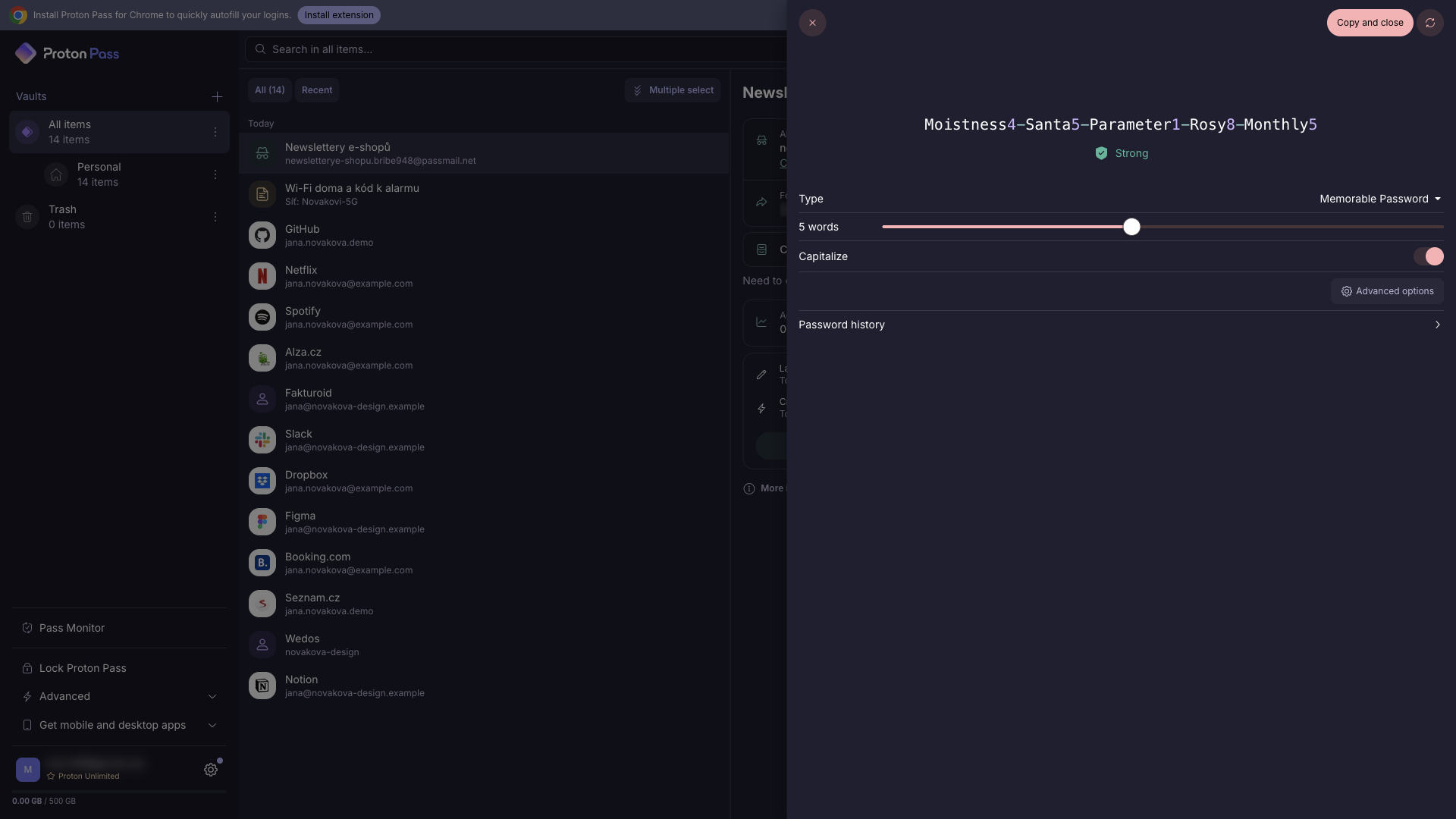Switch to the All (14) tab

click(x=270, y=90)
